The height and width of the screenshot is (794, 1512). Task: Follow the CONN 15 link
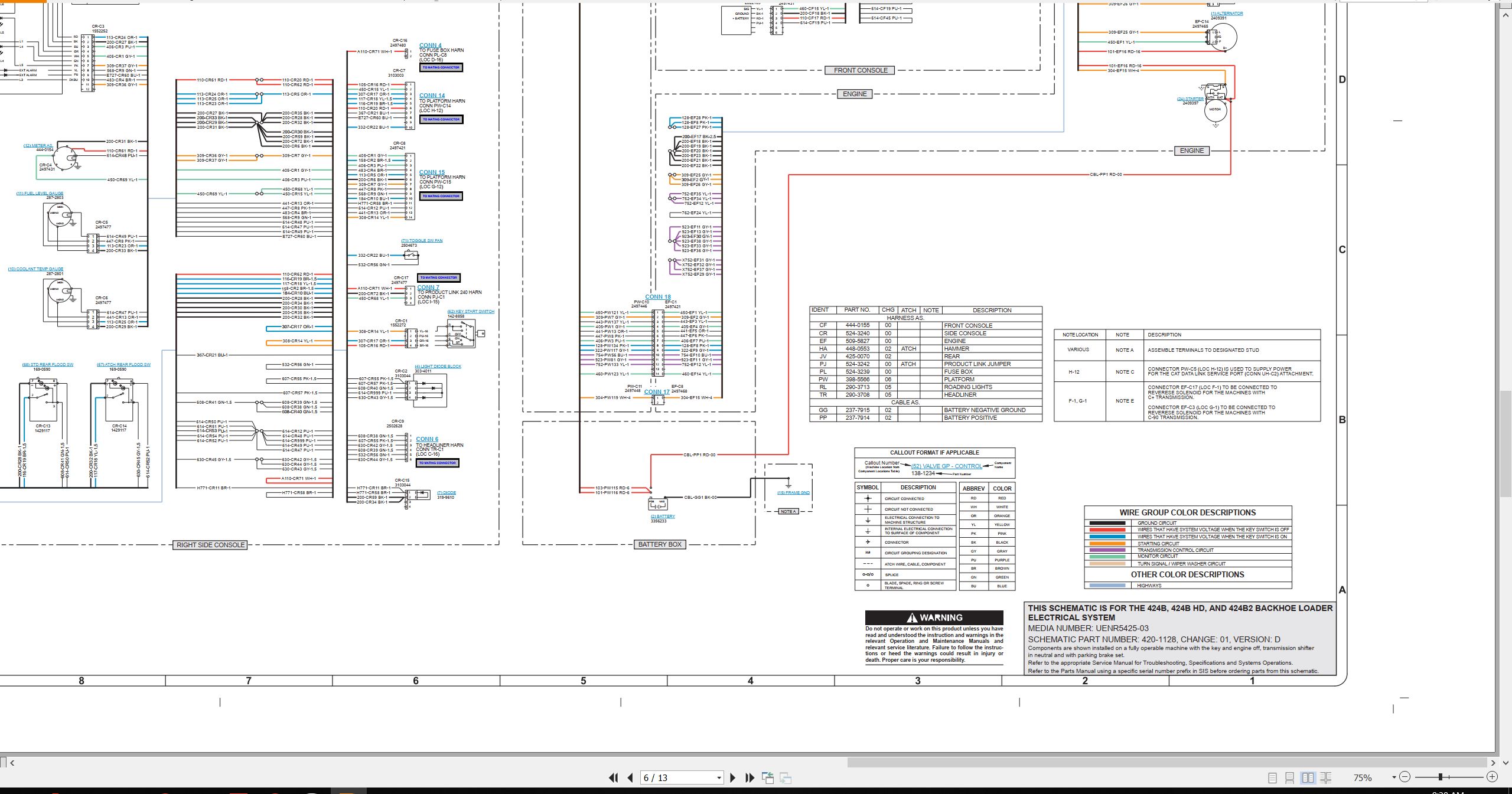click(432, 172)
